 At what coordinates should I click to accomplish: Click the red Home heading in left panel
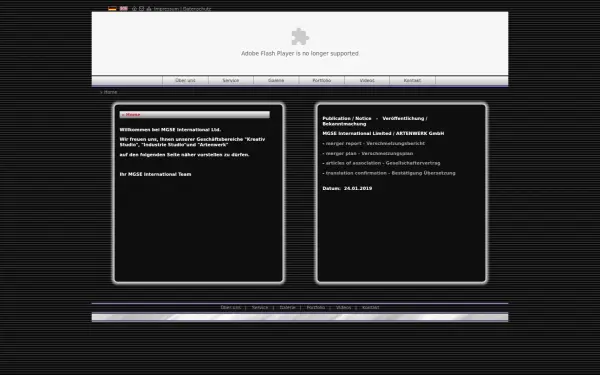coord(133,115)
